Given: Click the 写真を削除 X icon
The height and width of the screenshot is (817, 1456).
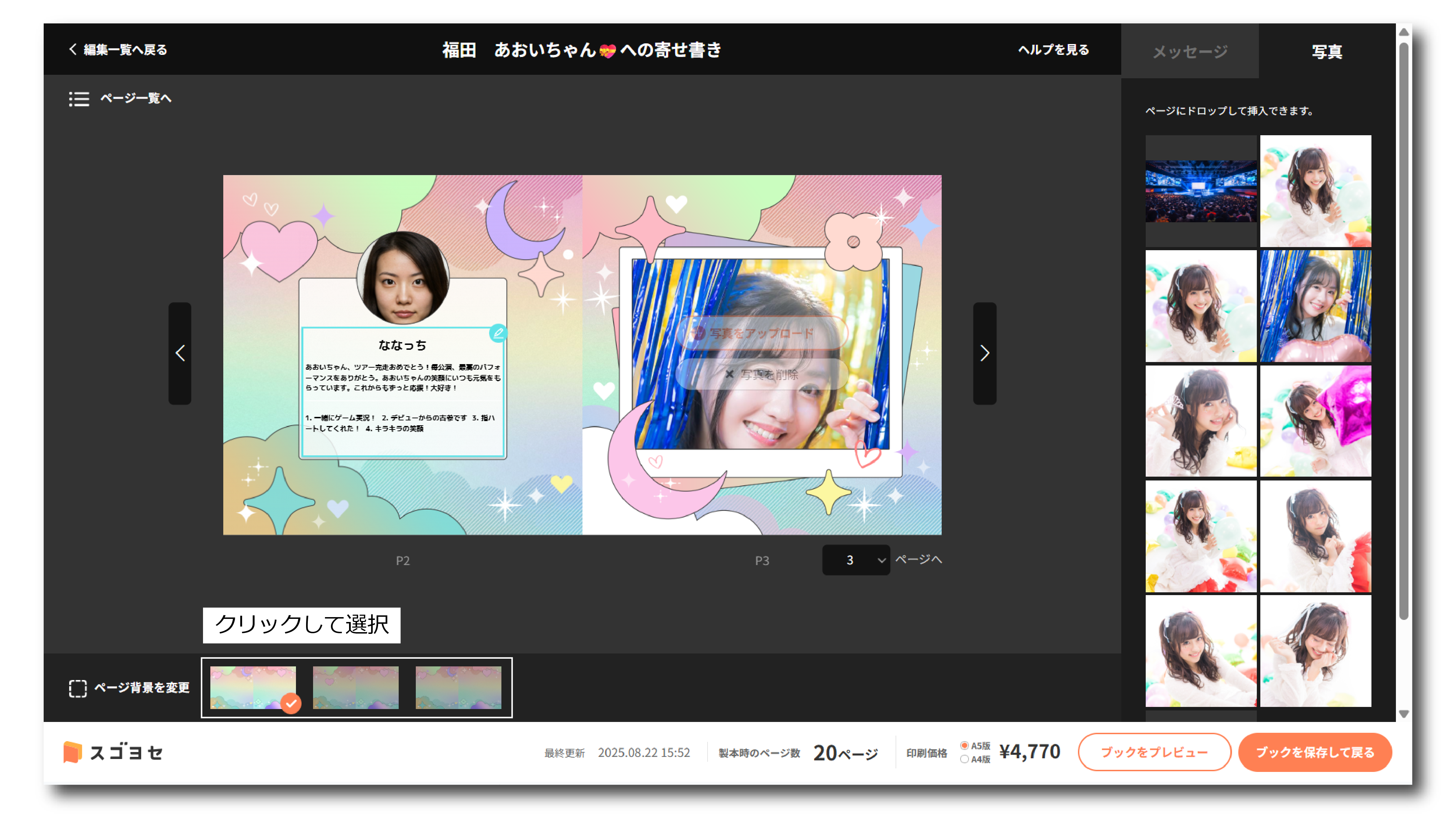Looking at the screenshot, I should (x=729, y=374).
